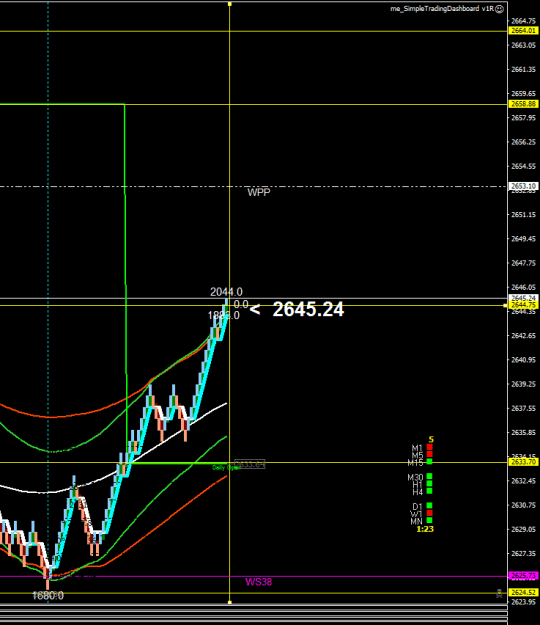
Task: Click the magenta 2625.73 price tag
Action: (x=523, y=576)
